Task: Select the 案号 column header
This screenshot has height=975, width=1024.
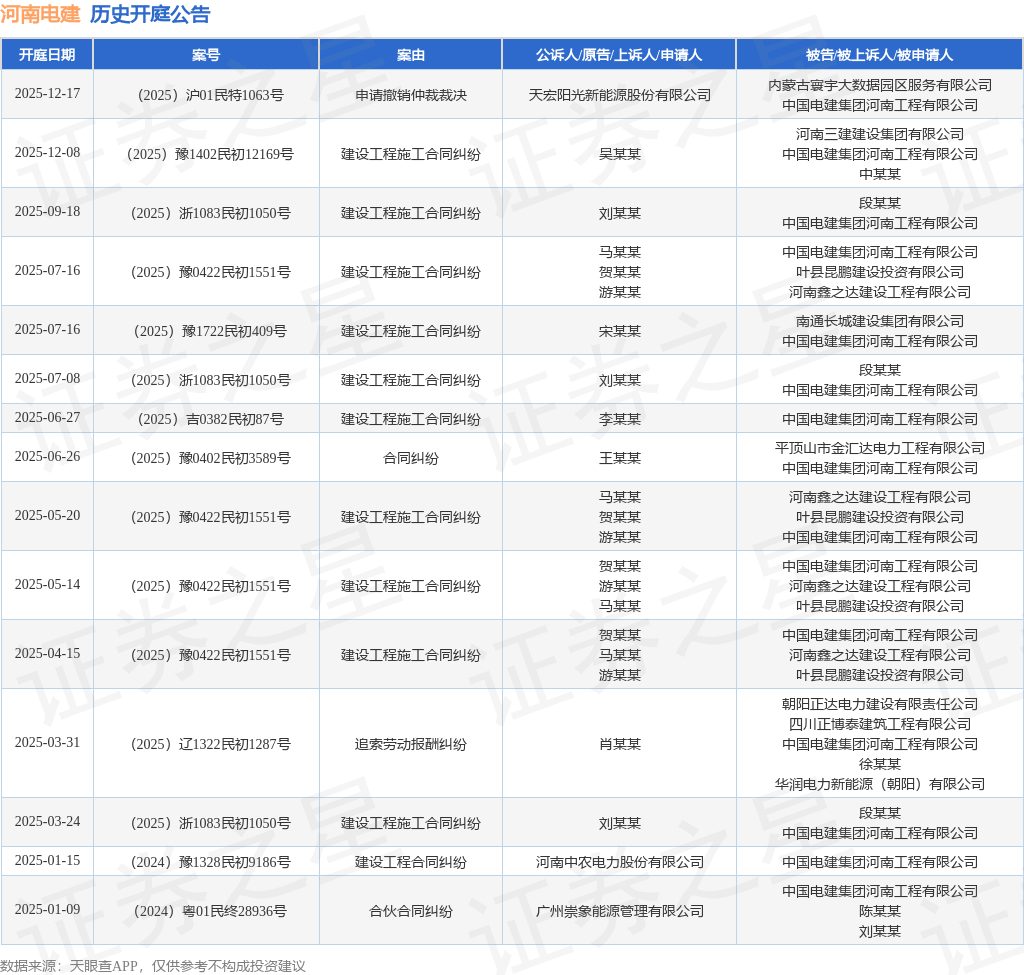Action: [206, 55]
